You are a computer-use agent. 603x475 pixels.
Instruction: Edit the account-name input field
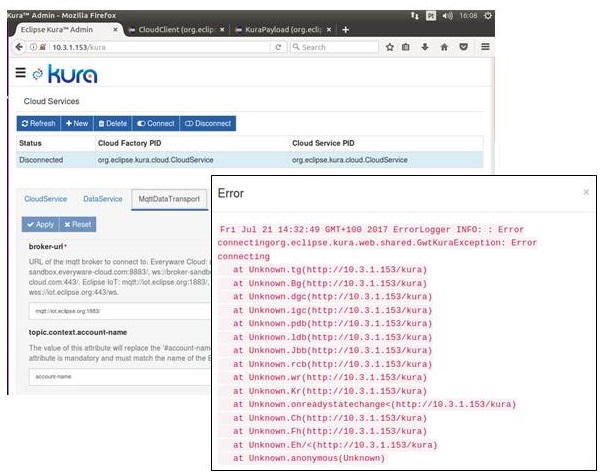pyautogui.click(x=120, y=377)
